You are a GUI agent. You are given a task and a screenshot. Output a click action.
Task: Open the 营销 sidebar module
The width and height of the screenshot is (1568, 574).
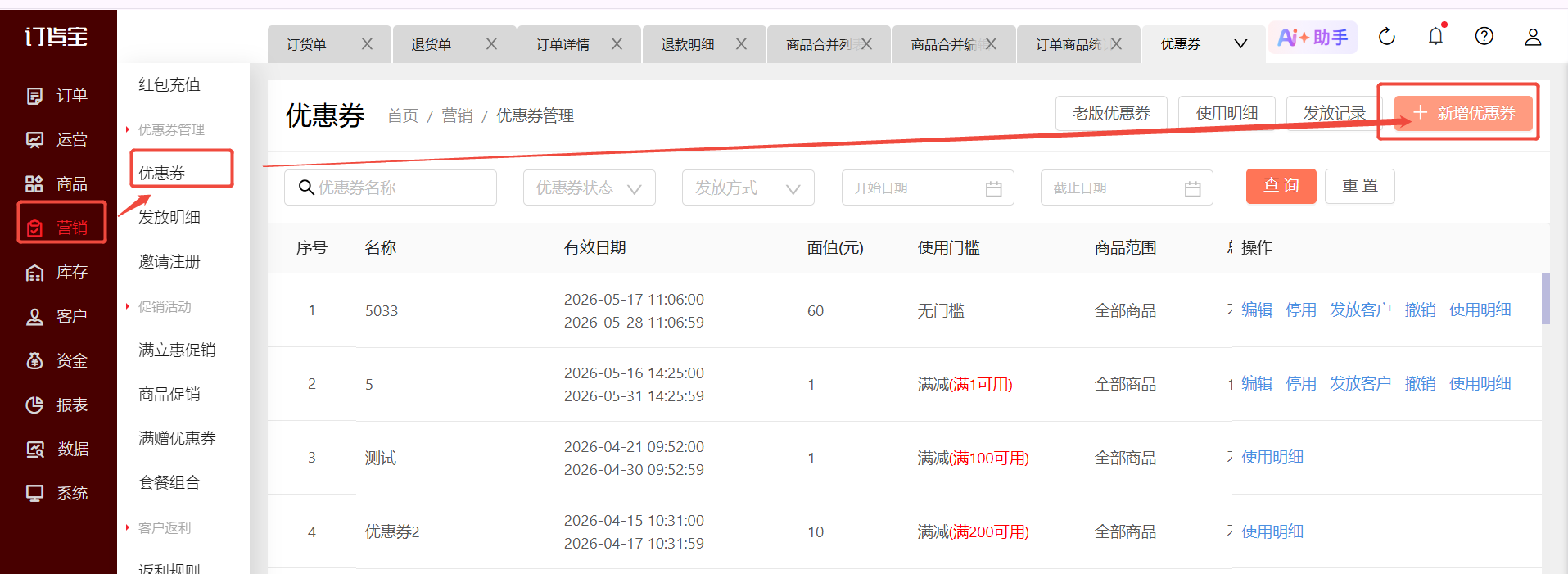click(x=56, y=228)
